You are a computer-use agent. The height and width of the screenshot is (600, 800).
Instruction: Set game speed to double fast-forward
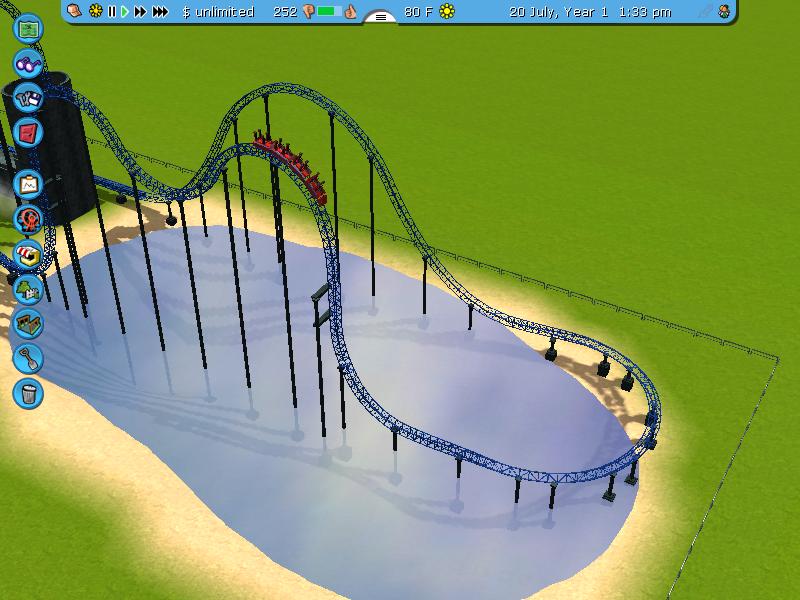click(140, 11)
